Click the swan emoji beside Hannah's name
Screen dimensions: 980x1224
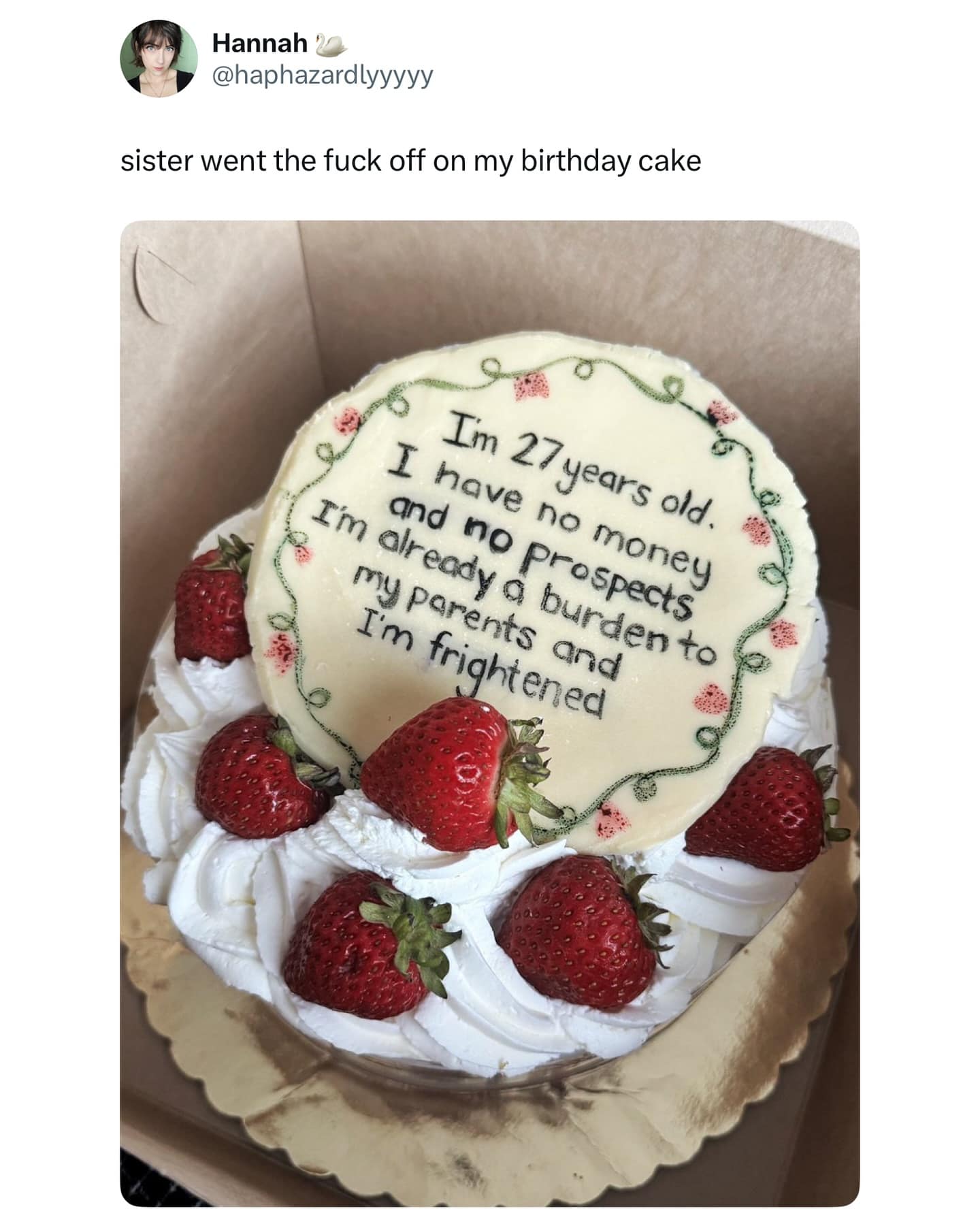coord(331,44)
